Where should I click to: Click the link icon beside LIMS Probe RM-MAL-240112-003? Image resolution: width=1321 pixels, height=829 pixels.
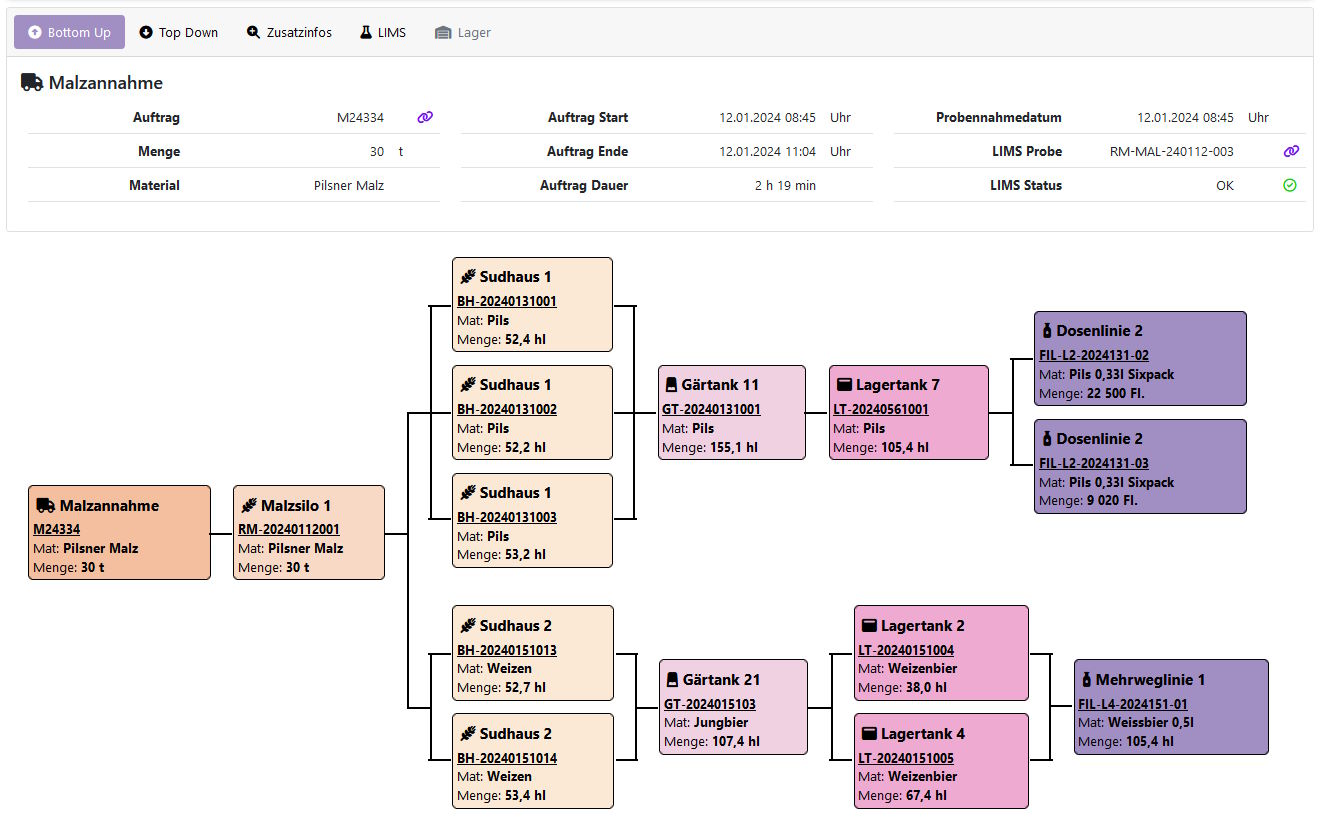1291,151
